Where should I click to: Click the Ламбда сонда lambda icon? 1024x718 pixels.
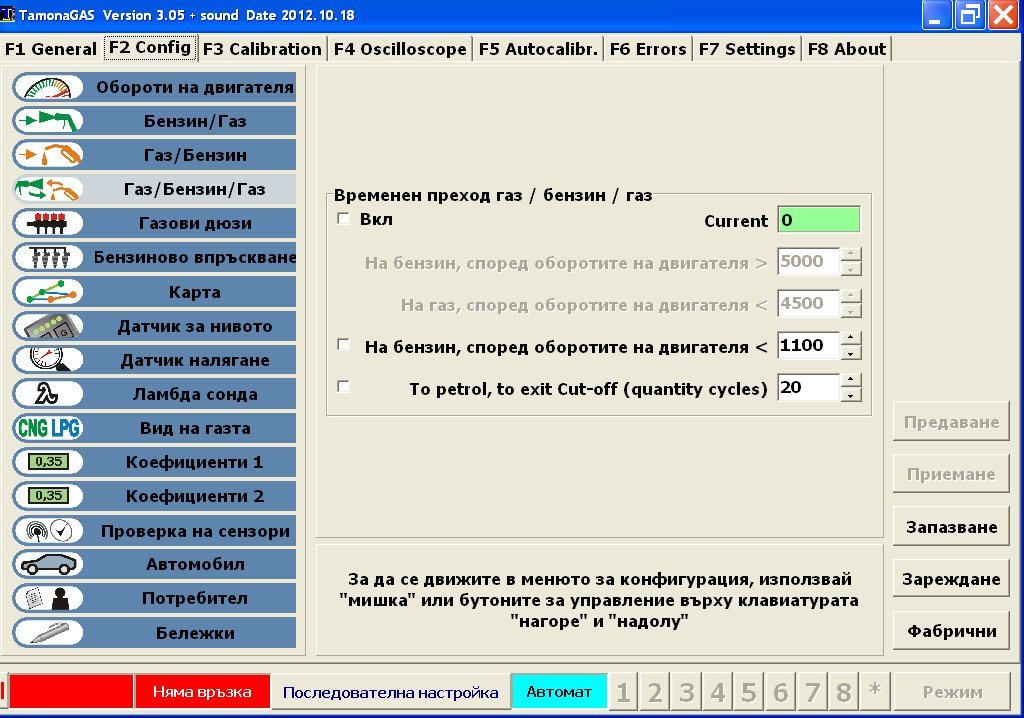pos(48,394)
